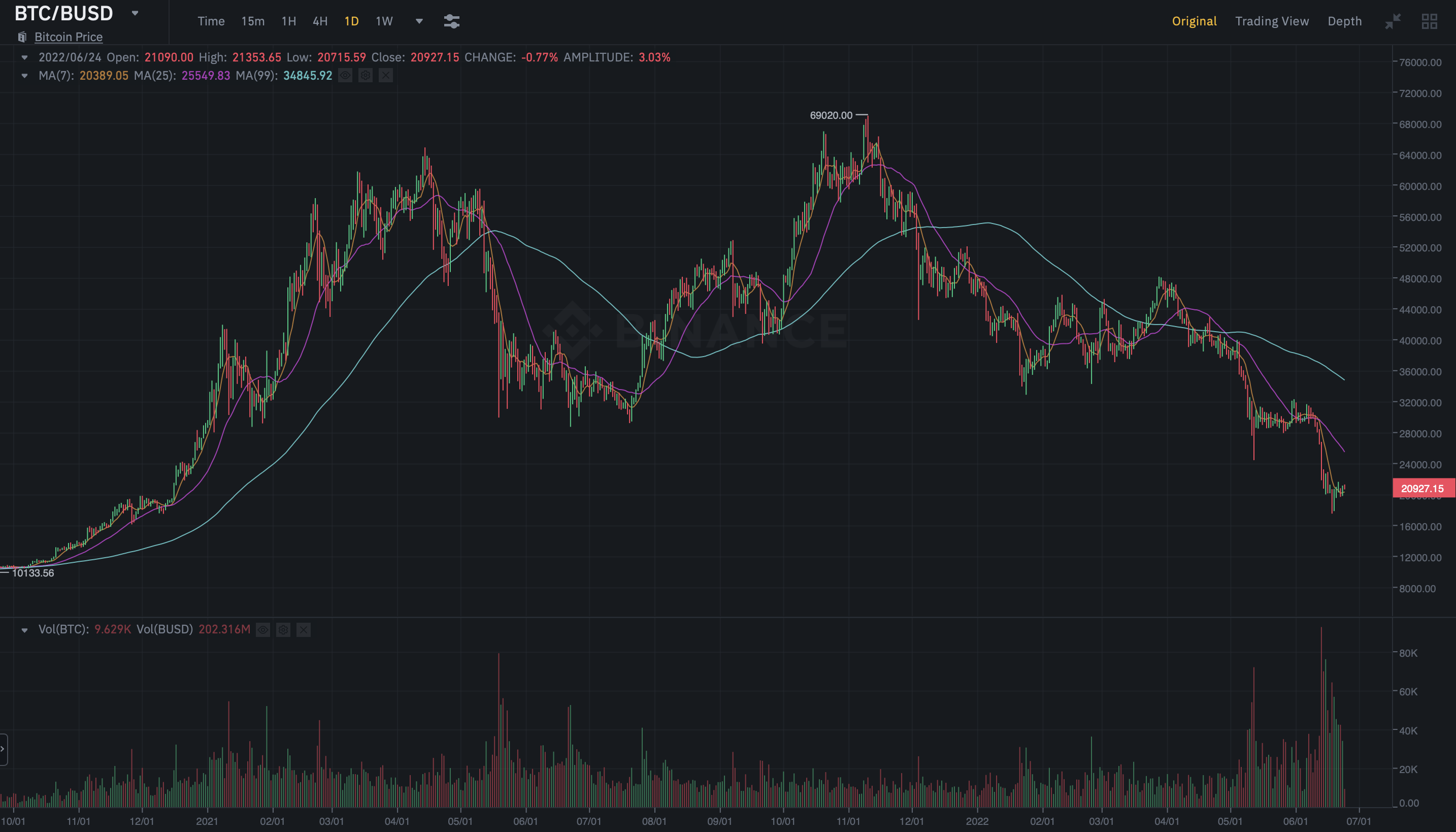Click the High value 21353.65
1456x832 pixels.
click(256, 57)
